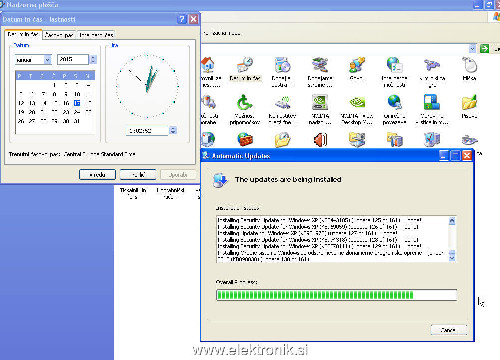Open the Scheduled Tasks folder-with-clock icon
Image resolution: width=500 pixels, height=360 pixels.
click(x=282, y=139)
